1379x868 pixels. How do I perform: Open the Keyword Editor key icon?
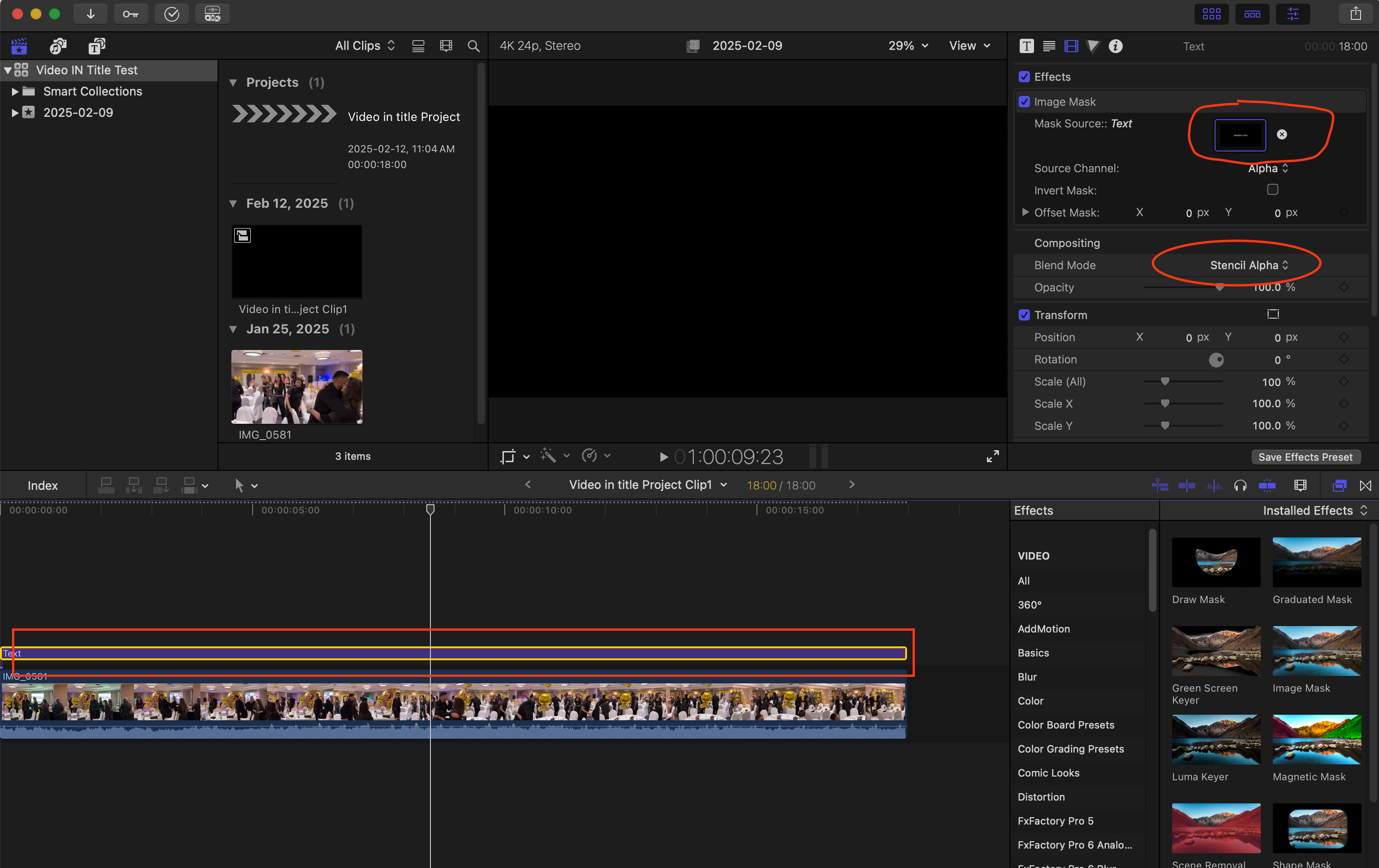click(131, 14)
